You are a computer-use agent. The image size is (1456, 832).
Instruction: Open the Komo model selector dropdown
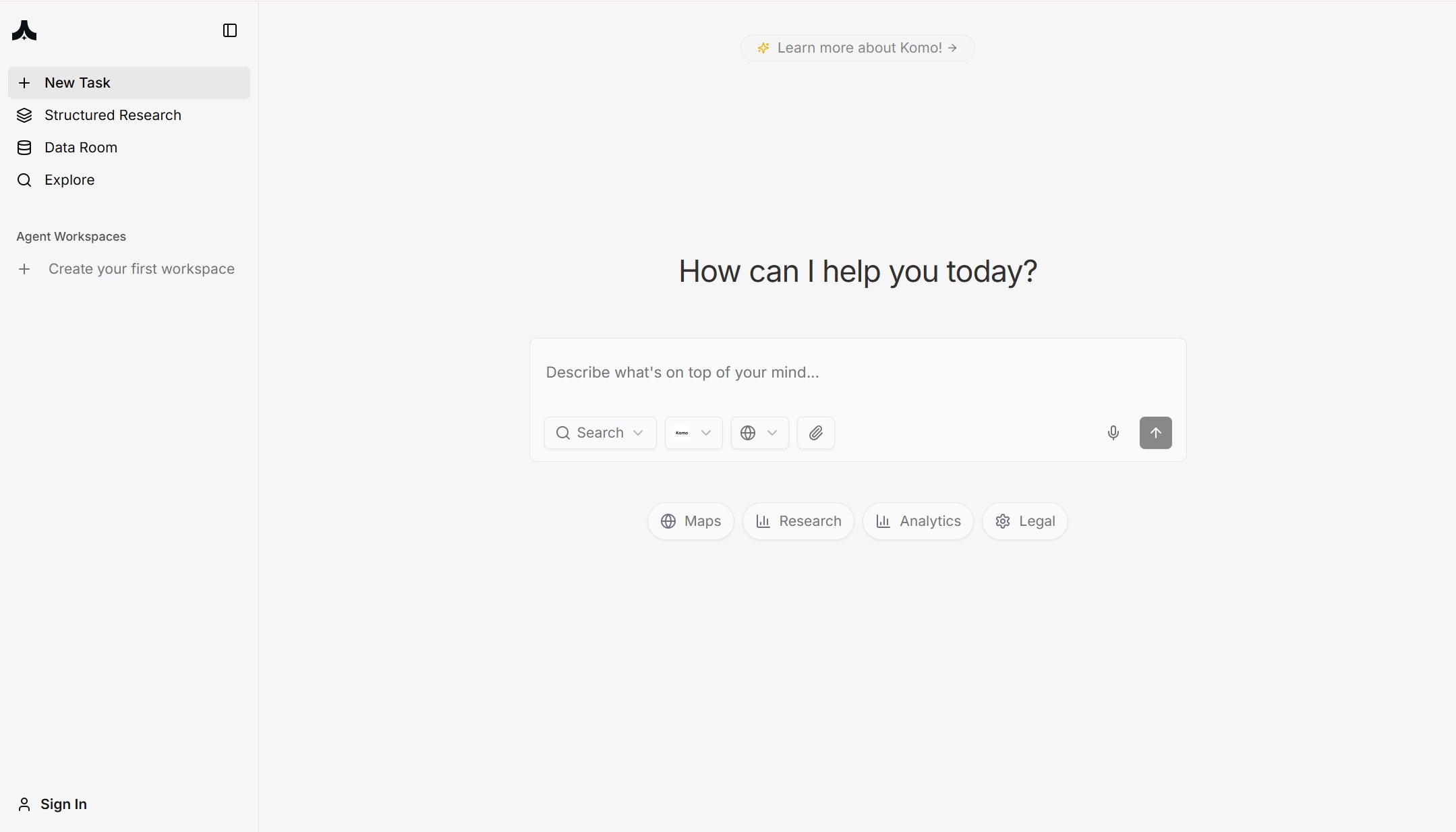pyautogui.click(x=693, y=433)
